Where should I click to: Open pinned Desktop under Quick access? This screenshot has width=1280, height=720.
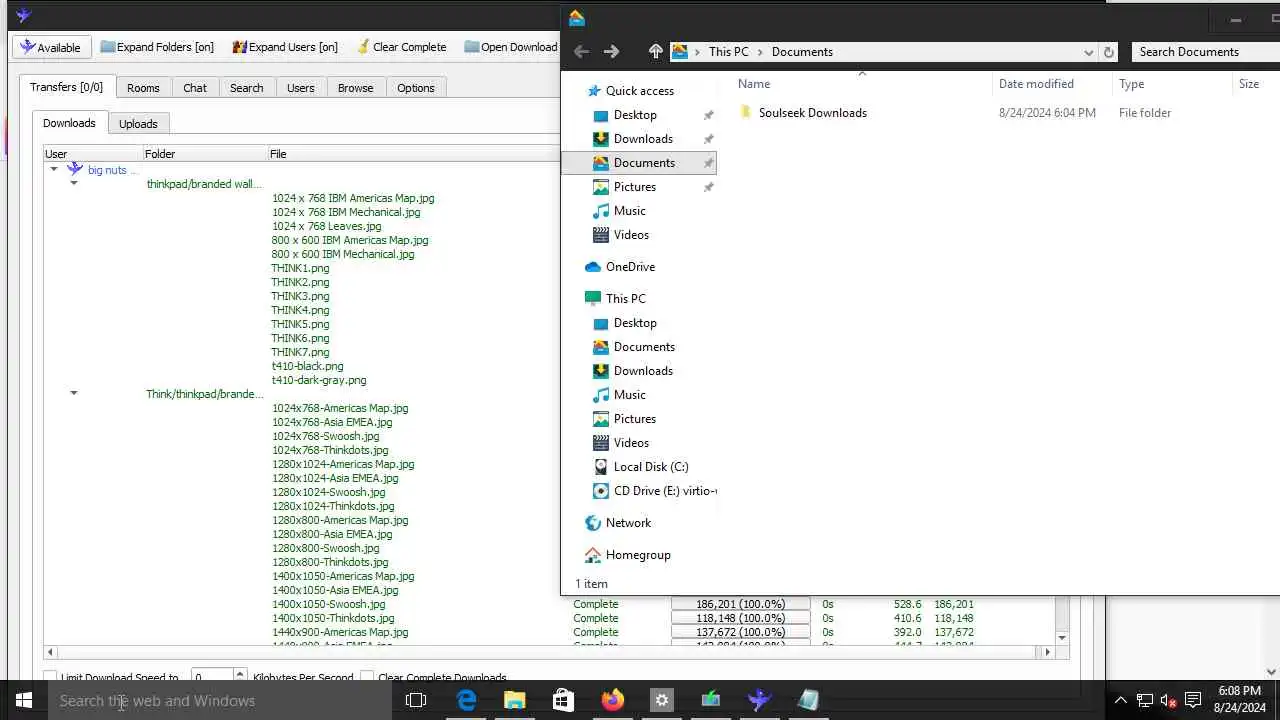[x=635, y=115]
